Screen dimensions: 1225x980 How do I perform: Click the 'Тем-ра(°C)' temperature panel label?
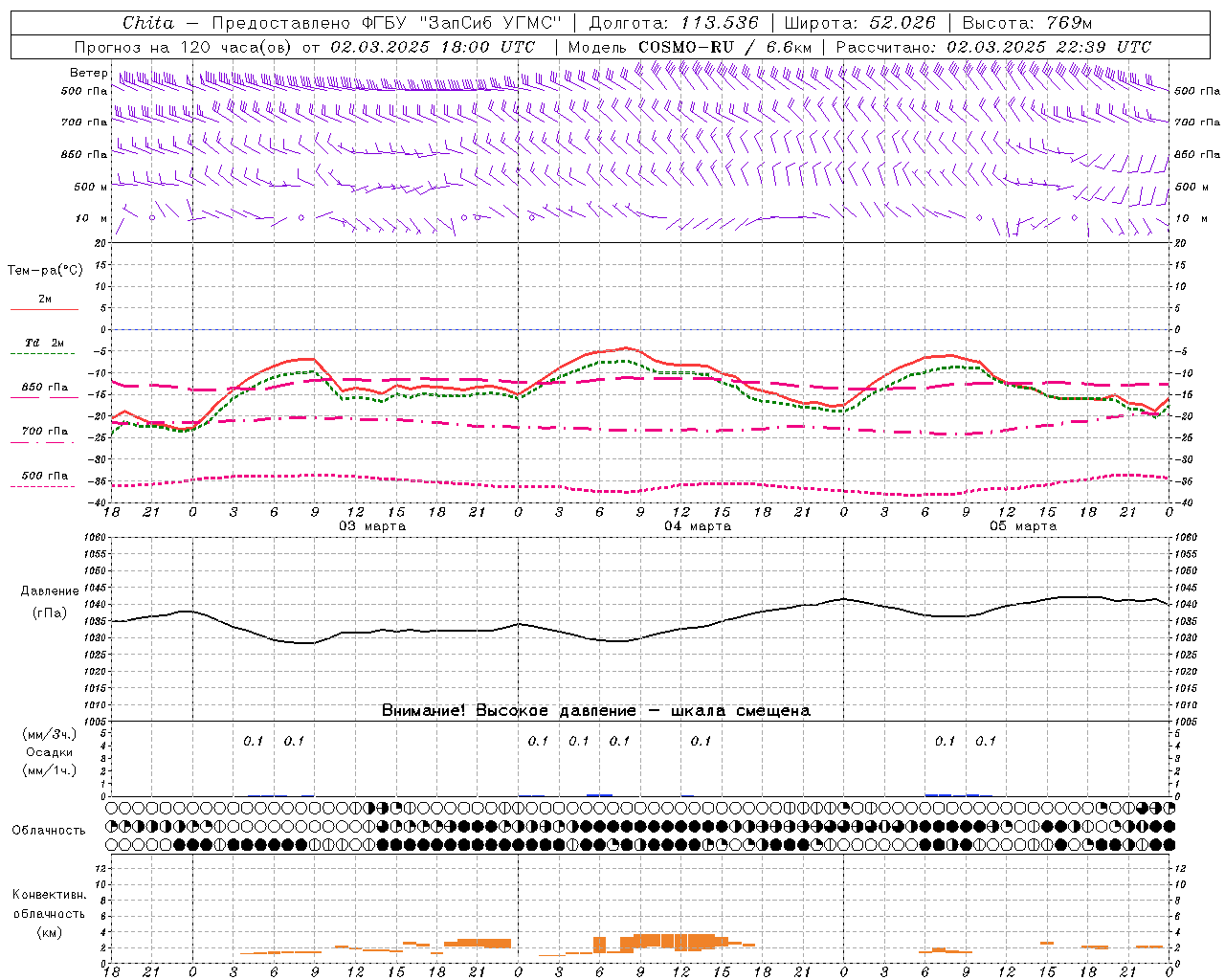coord(45,271)
